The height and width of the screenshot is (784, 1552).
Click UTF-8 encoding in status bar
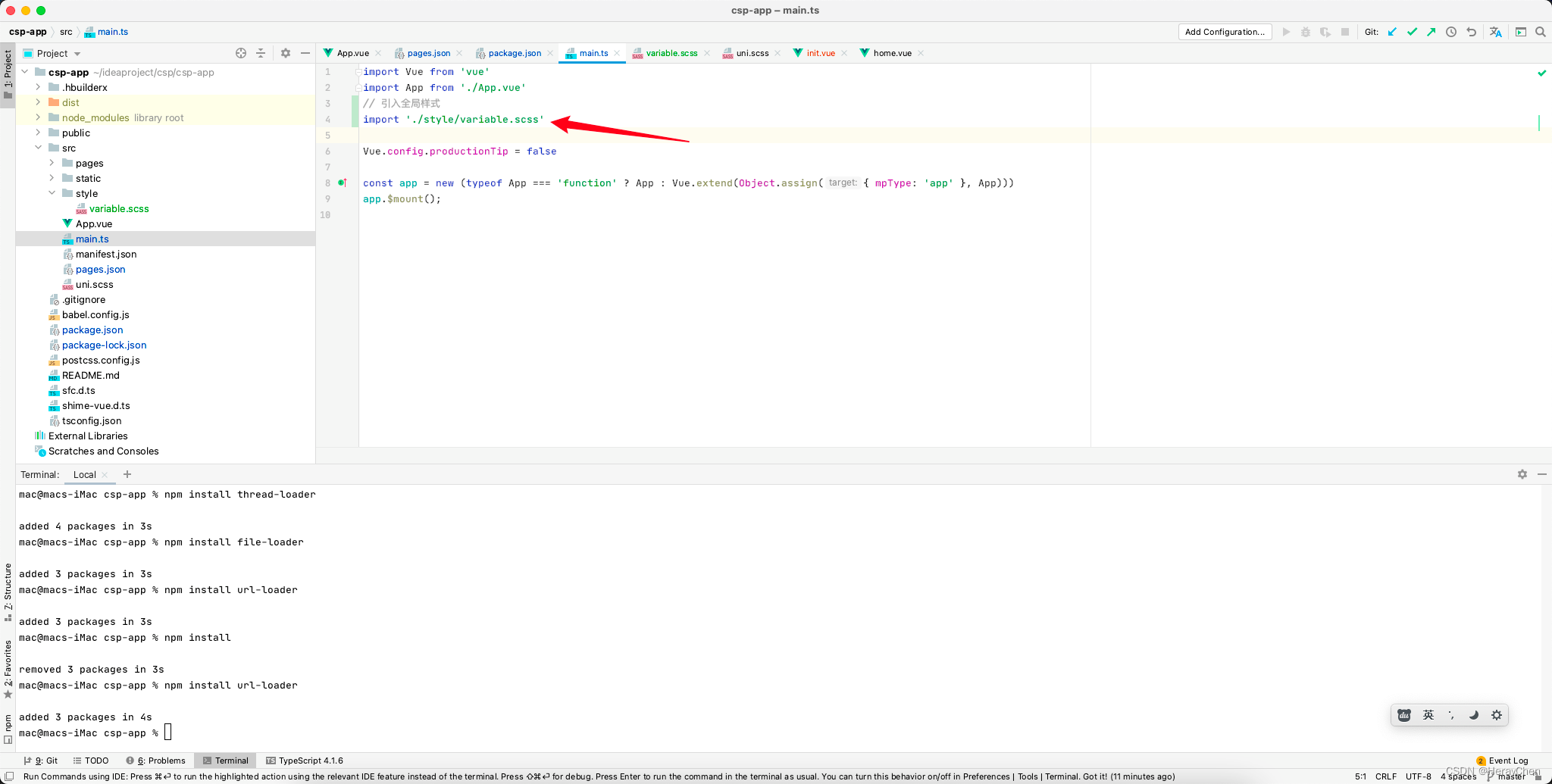[x=1419, y=776]
